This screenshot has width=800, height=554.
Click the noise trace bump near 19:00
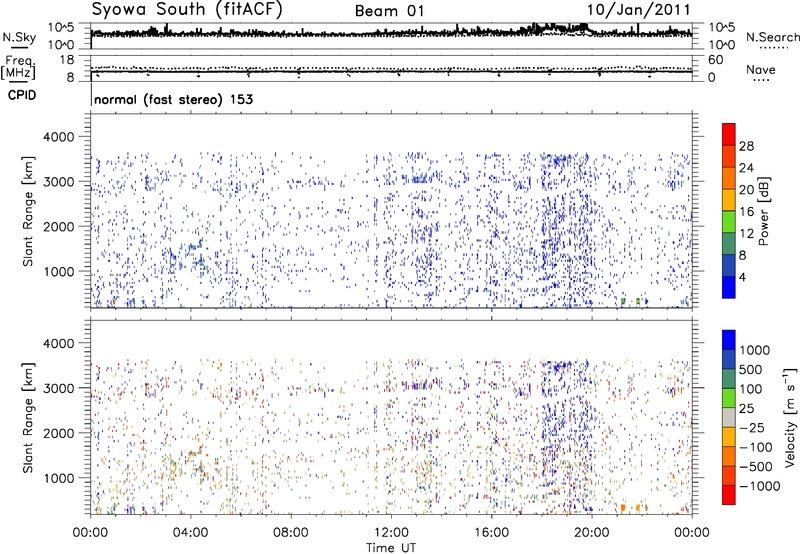point(559,28)
